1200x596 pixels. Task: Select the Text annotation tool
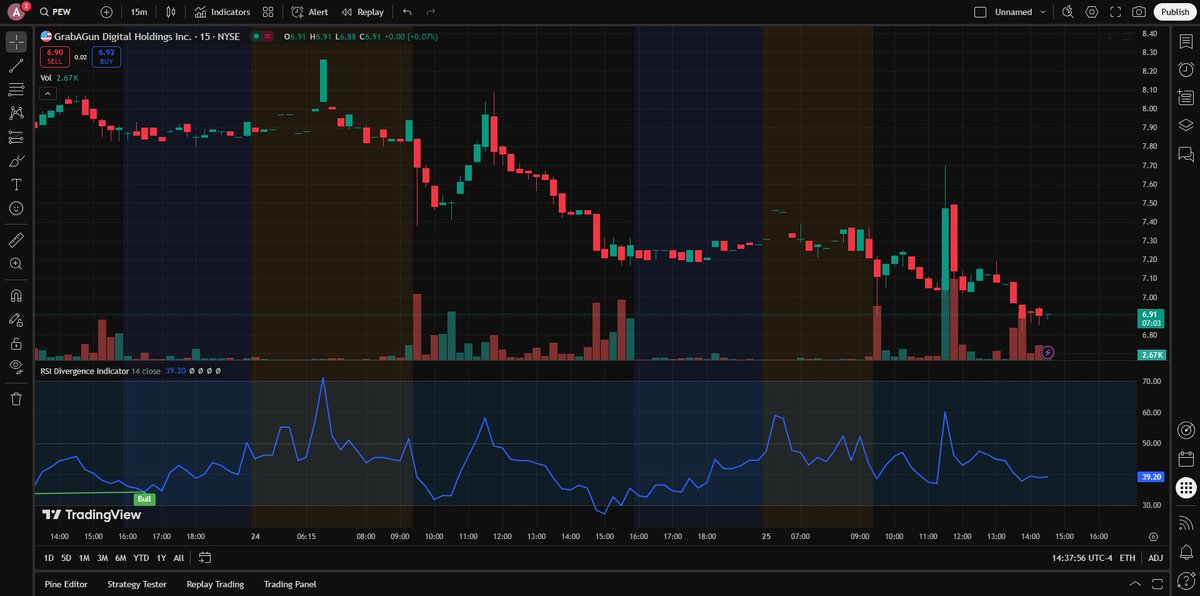[x=16, y=185]
